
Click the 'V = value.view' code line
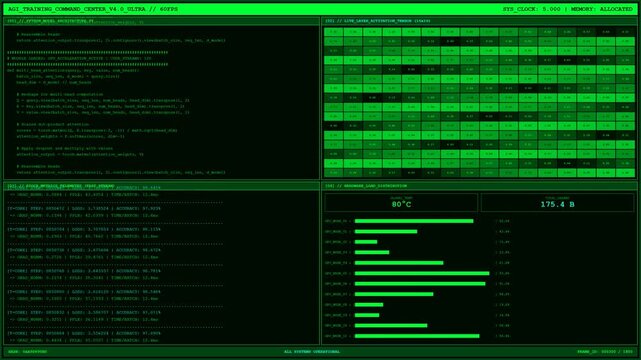(x=103, y=112)
